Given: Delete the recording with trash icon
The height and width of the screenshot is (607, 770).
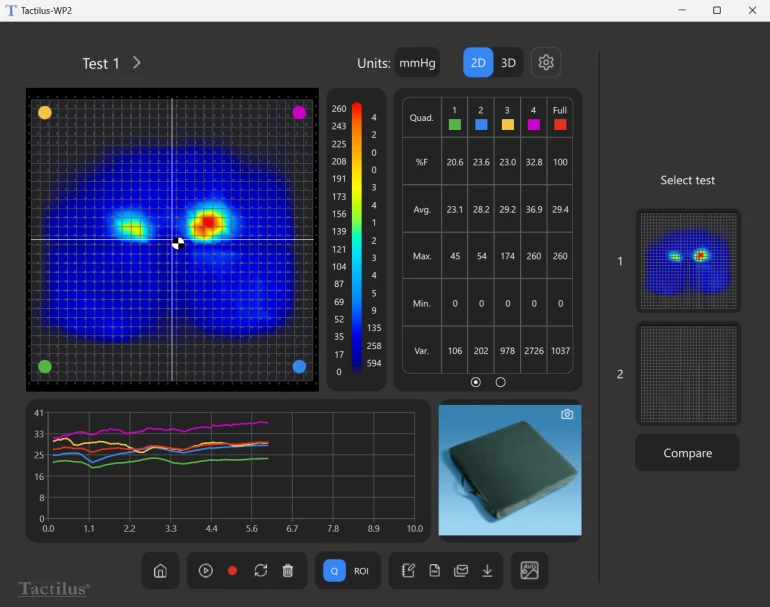Looking at the screenshot, I should click(x=288, y=571).
